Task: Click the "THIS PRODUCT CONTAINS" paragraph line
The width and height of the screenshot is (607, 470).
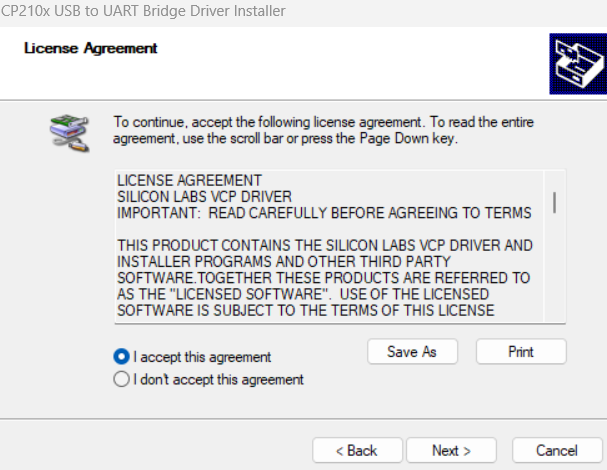Action: [x=325, y=245]
